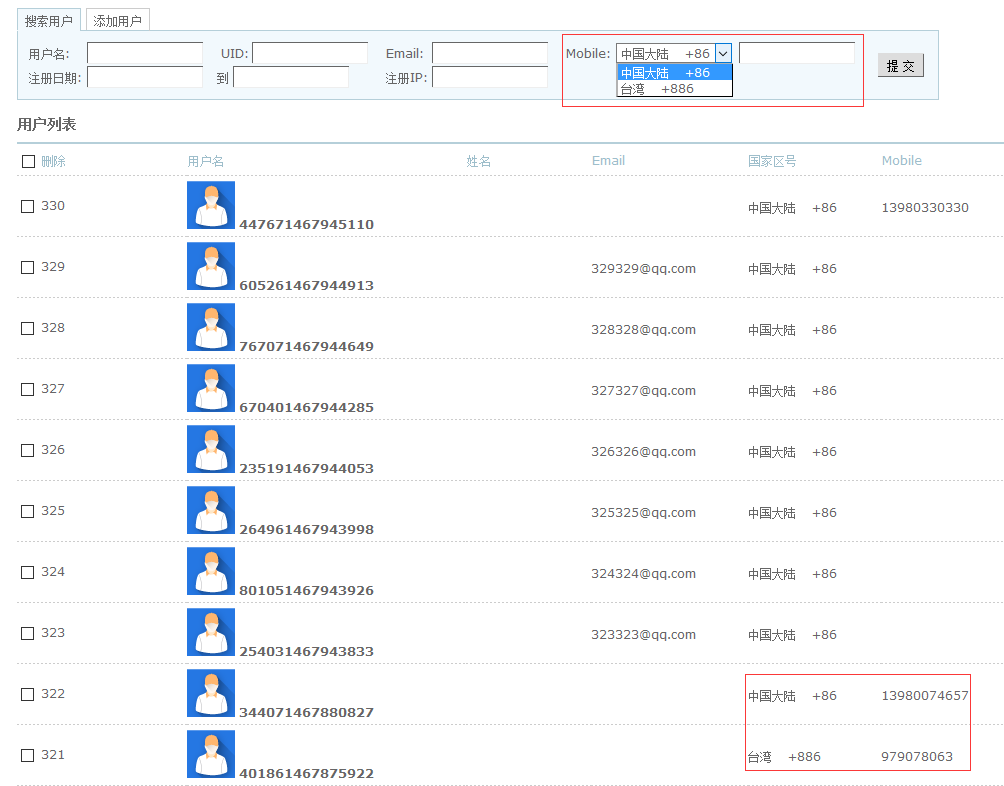The width and height of the screenshot is (1004, 786).
Task: Select avatar image of user 323
Action: pos(210,632)
